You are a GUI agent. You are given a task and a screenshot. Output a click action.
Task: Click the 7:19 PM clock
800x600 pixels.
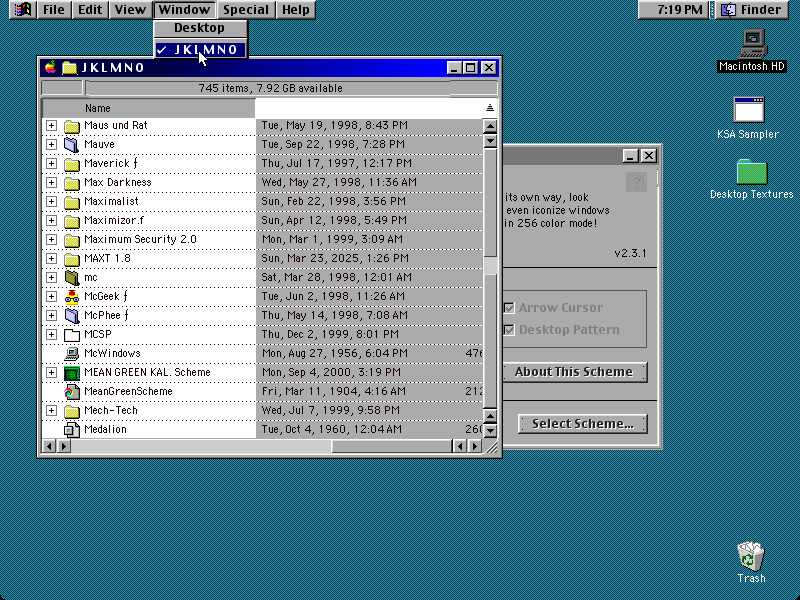coord(672,10)
